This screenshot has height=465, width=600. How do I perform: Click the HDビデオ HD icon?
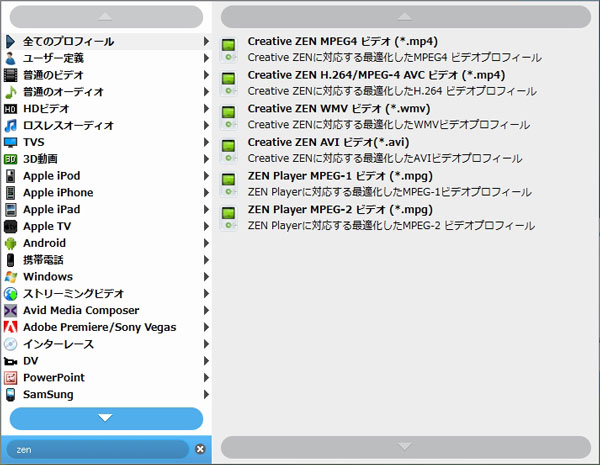[11, 109]
